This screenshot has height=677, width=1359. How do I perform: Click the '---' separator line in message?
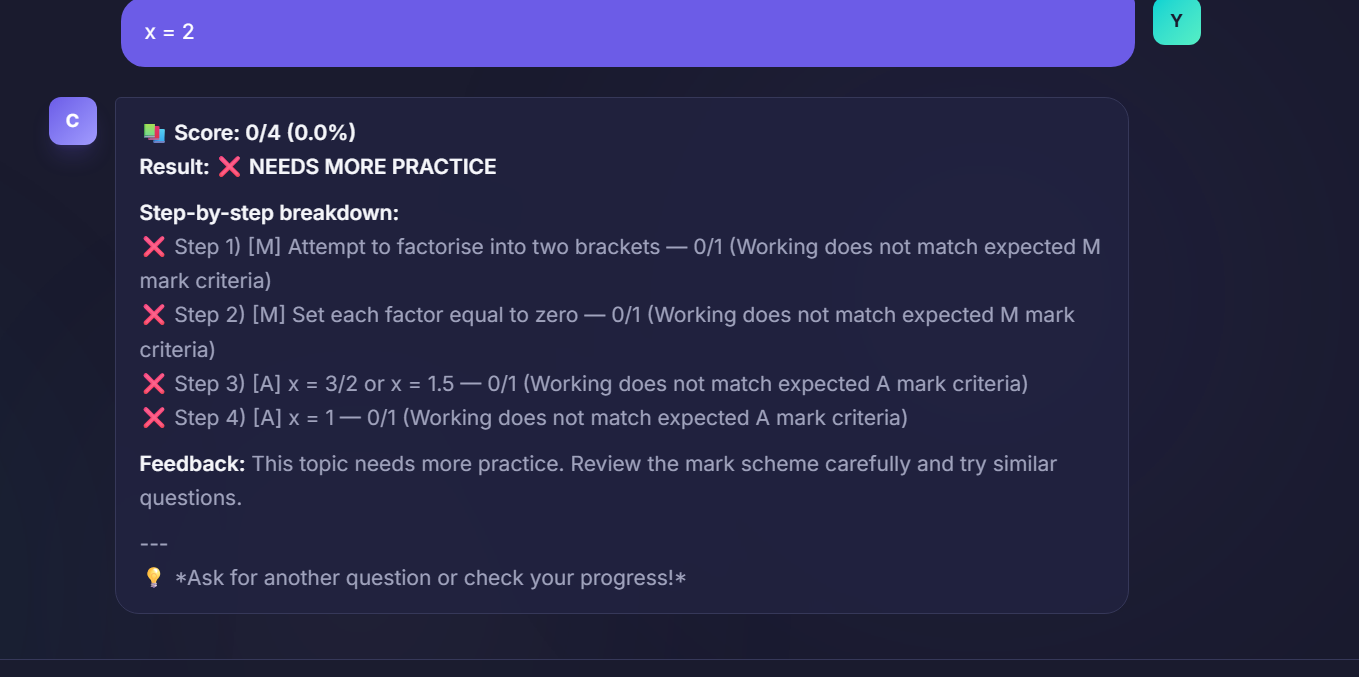[154, 544]
